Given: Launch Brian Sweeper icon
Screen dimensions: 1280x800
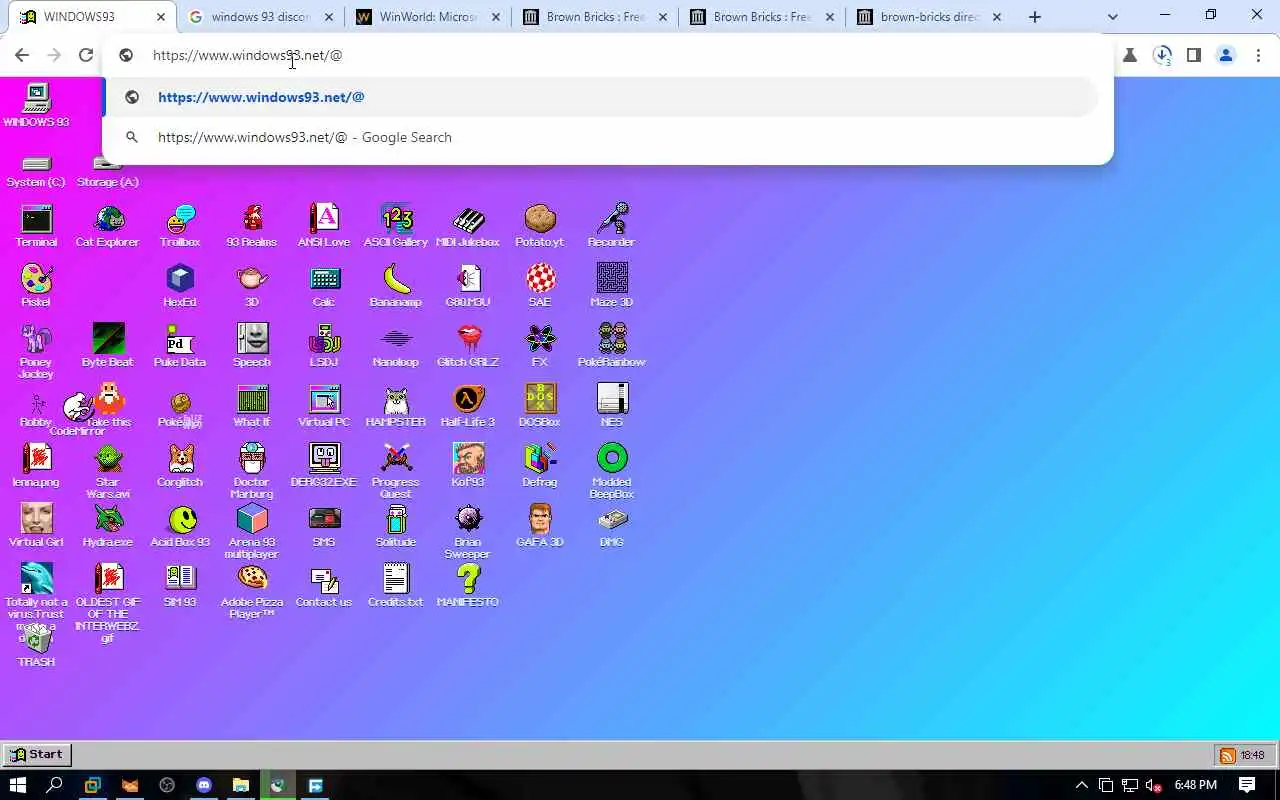Looking at the screenshot, I should (x=468, y=532).
